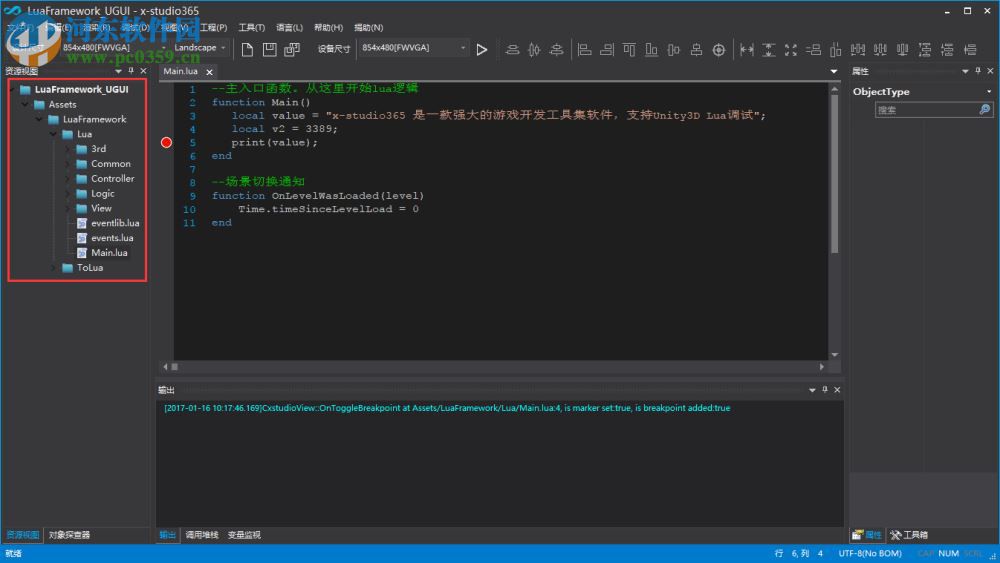
Task: Click the CAP indicator in status bar
Action: [925, 553]
